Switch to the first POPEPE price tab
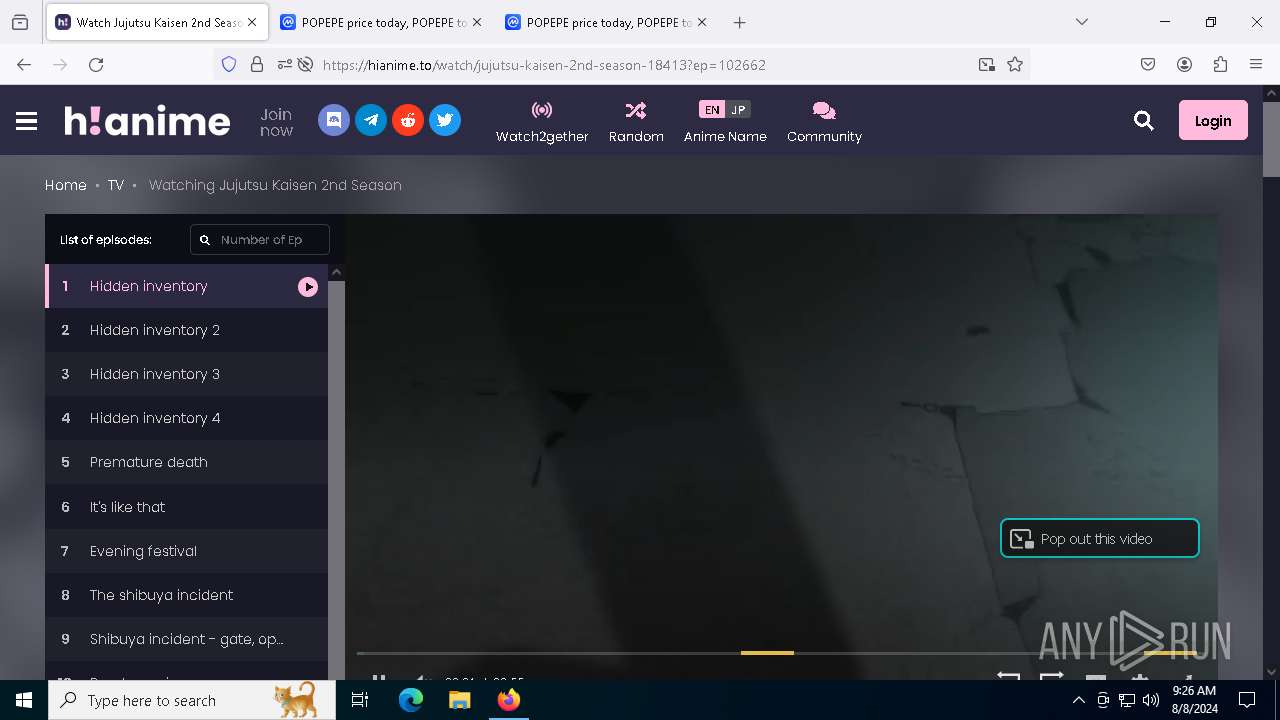 point(380,22)
